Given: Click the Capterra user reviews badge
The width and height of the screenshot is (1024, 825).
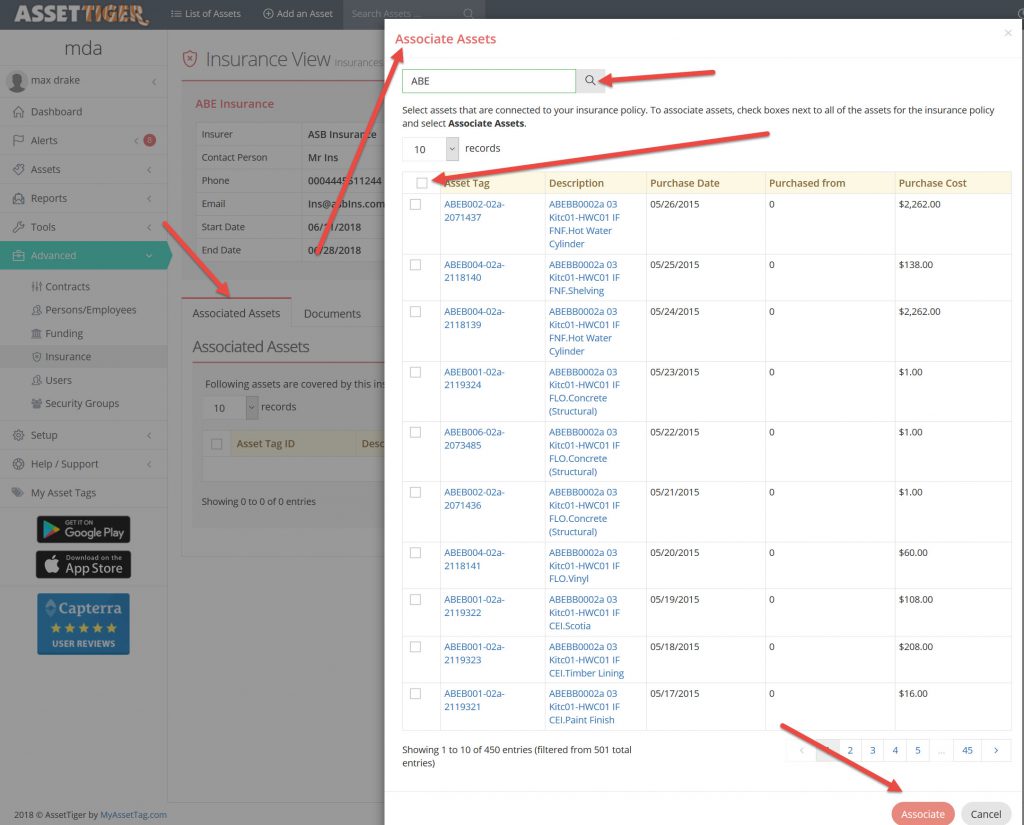Looking at the screenshot, I should [83, 624].
